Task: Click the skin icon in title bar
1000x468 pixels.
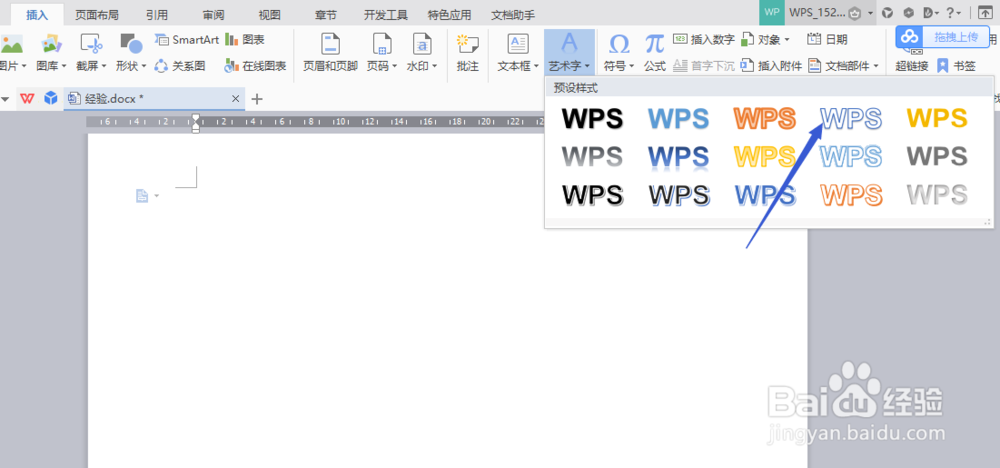Action: tap(887, 12)
